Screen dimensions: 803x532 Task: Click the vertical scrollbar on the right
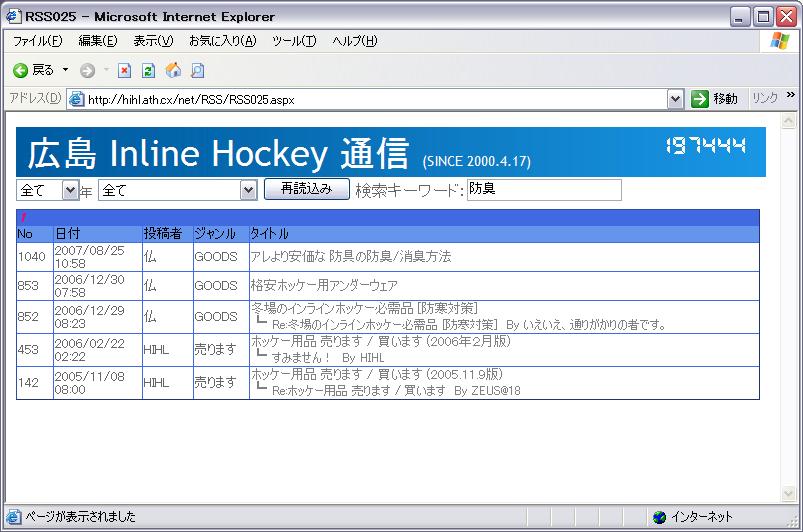(x=788, y=300)
